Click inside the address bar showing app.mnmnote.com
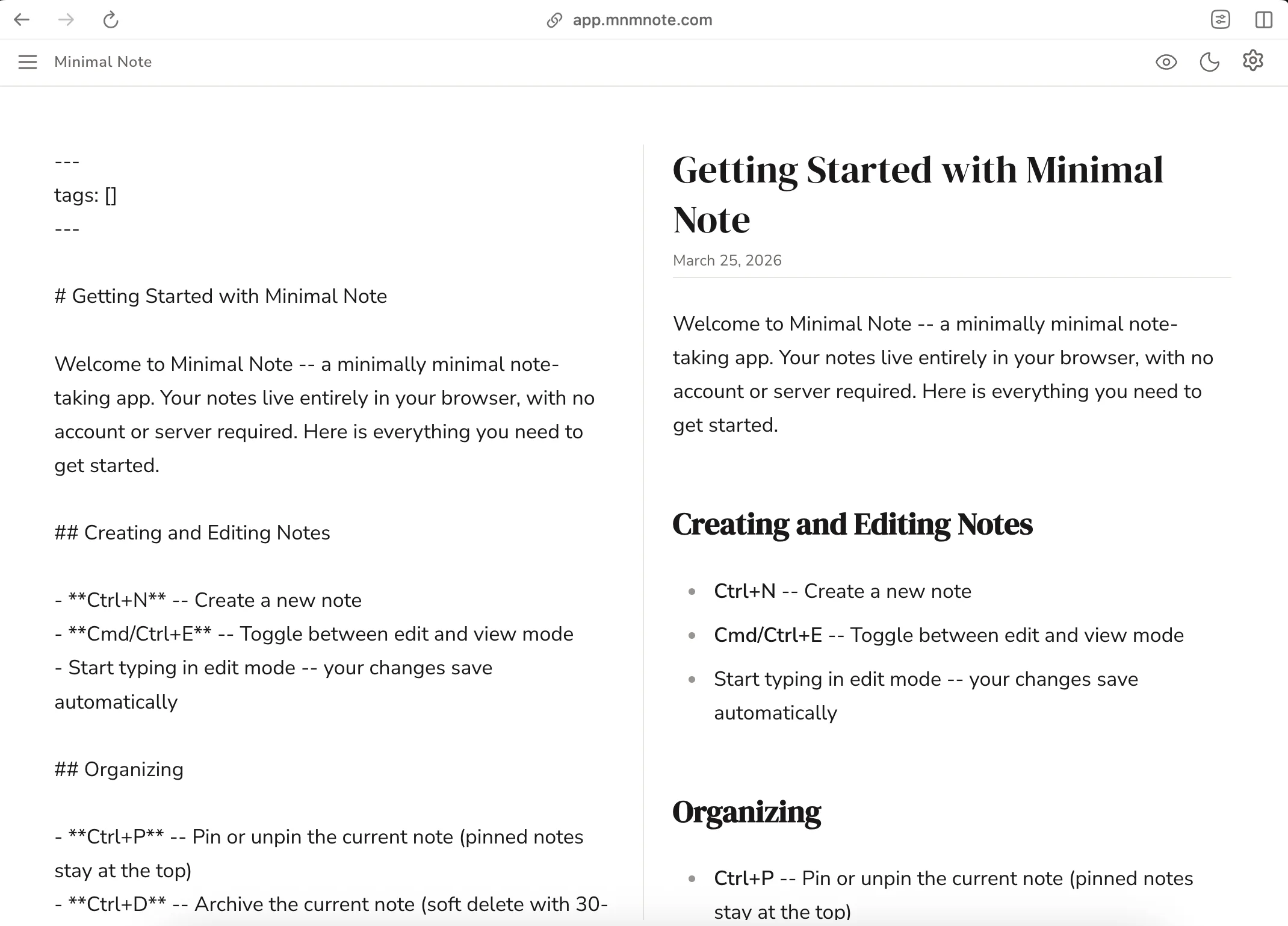Viewport: 1288px width, 926px height. point(642,20)
